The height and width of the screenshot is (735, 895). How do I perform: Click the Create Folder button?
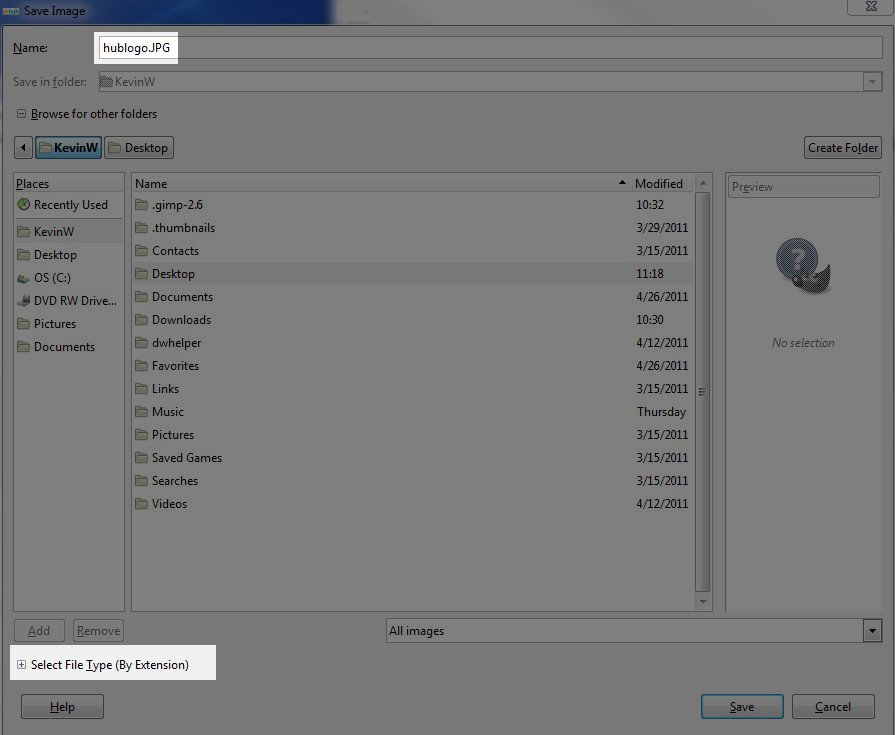pos(842,148)
